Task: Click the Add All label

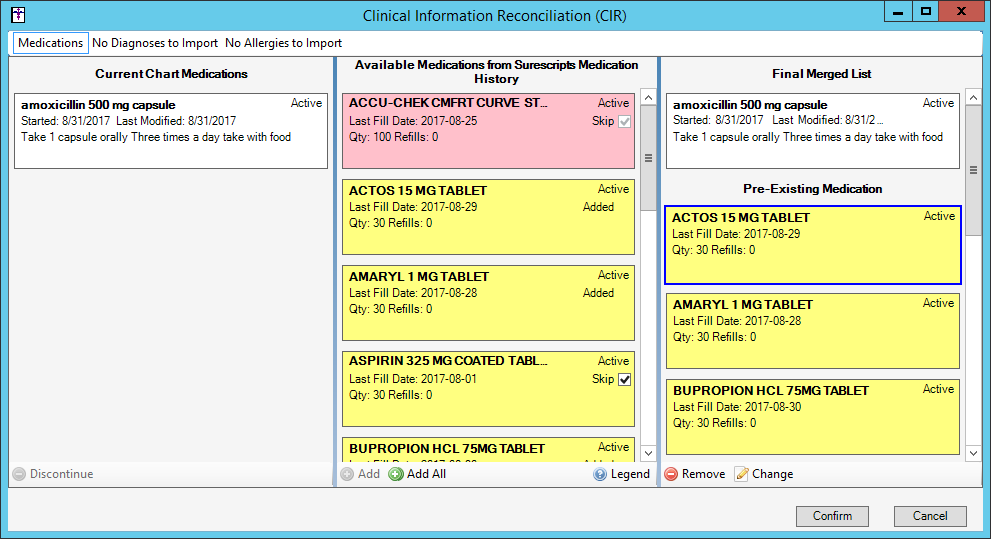Action: [x=426, y=474]
